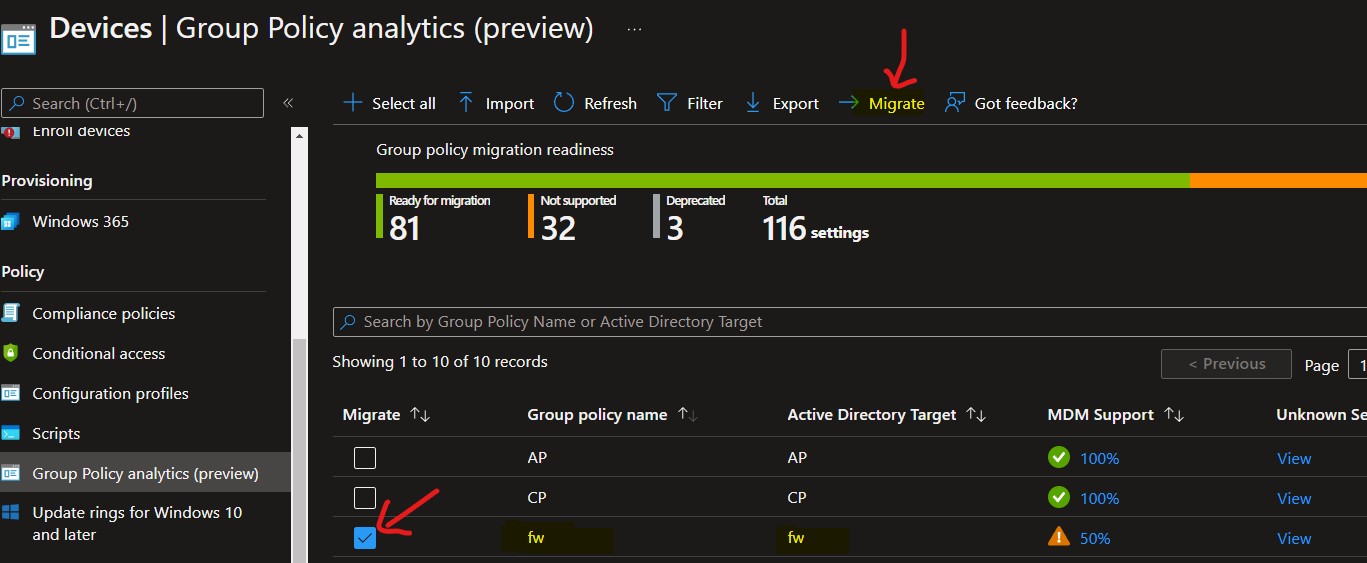Export the group policy records
Viewport: 1367px width, 563px height.
click(x=782, y=103)
